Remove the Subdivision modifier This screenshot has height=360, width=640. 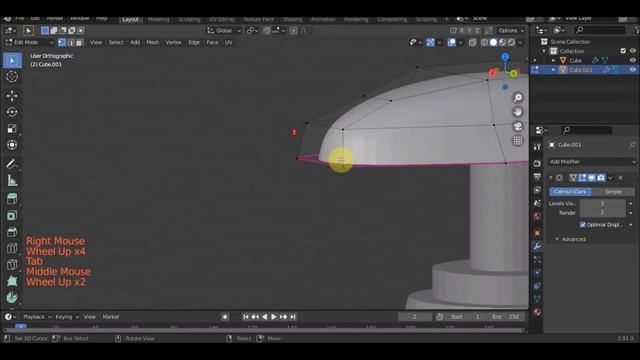[620, 178]
